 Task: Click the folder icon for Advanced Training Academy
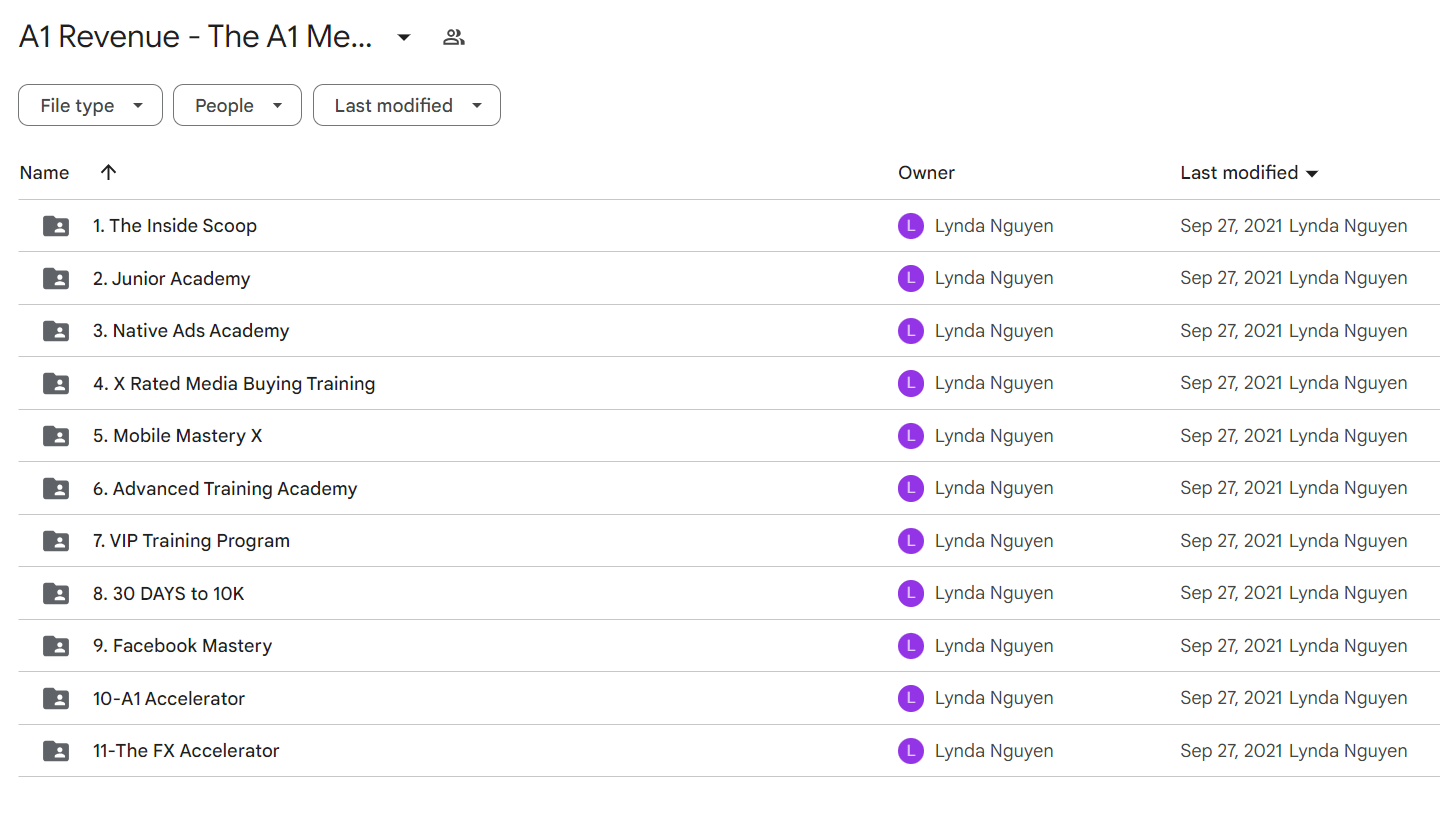pos(56,489)
